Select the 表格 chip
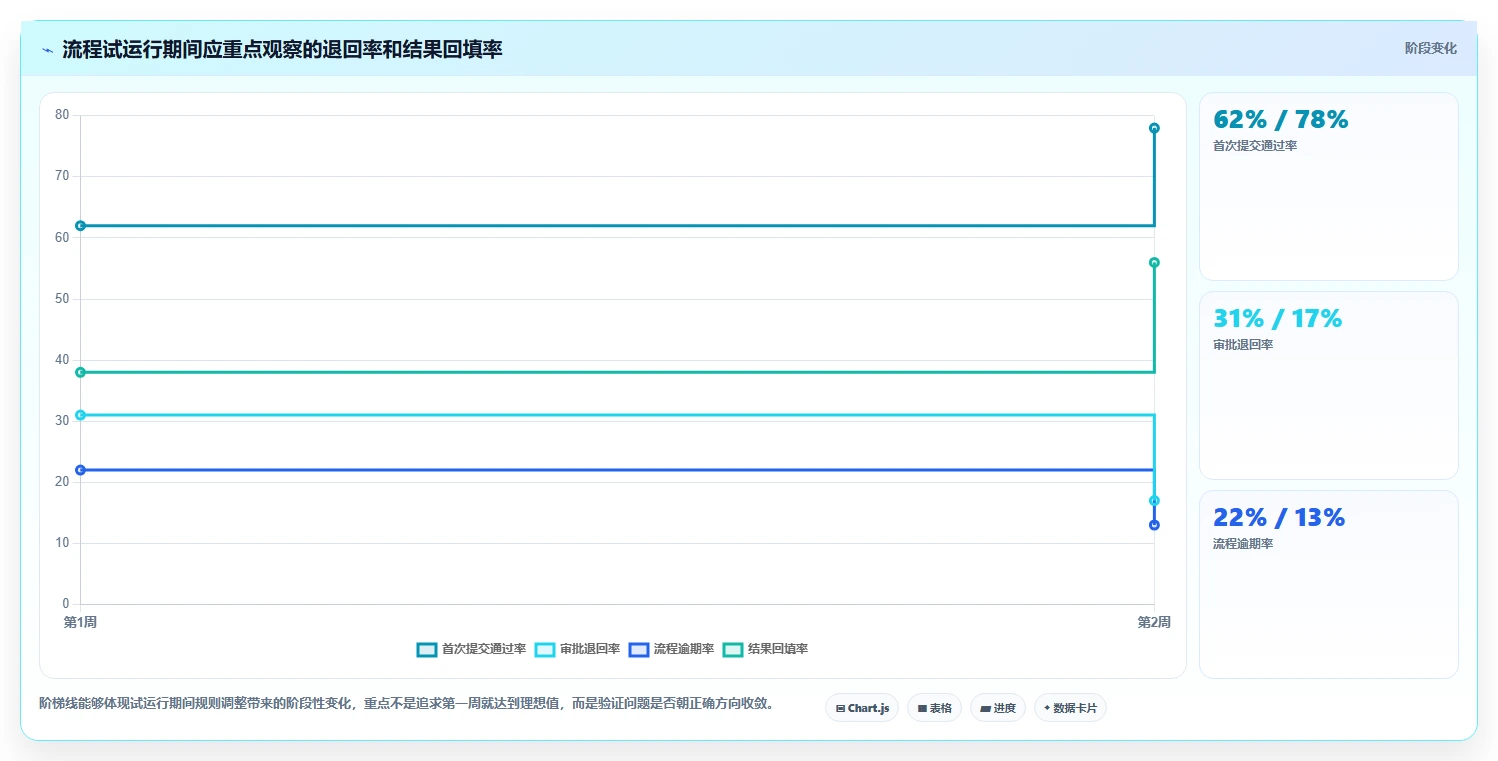This screenshot has width=1498, height=761. point(934,708)
